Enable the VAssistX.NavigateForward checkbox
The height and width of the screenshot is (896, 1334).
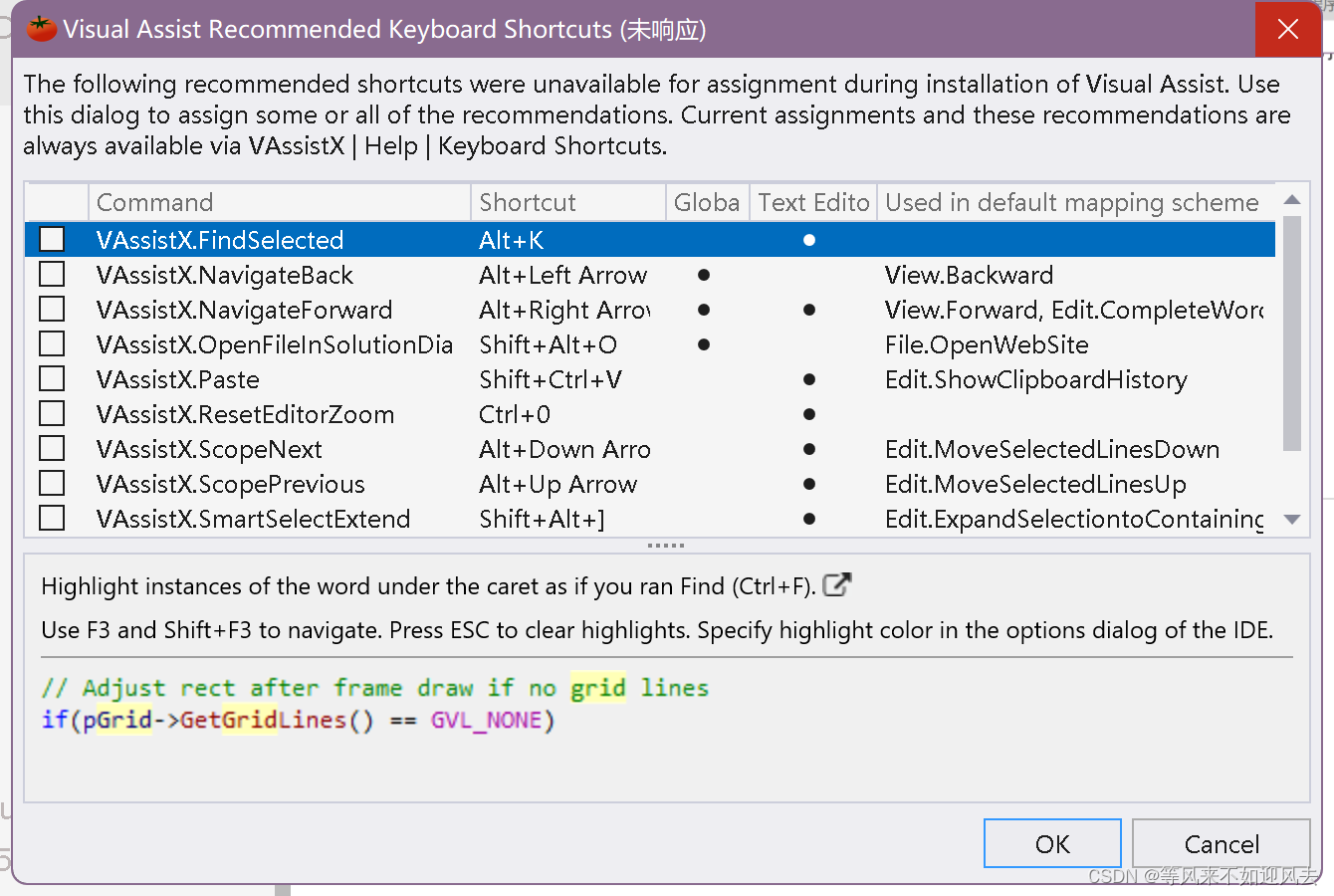pyautogui.click(x=52, y=309)
